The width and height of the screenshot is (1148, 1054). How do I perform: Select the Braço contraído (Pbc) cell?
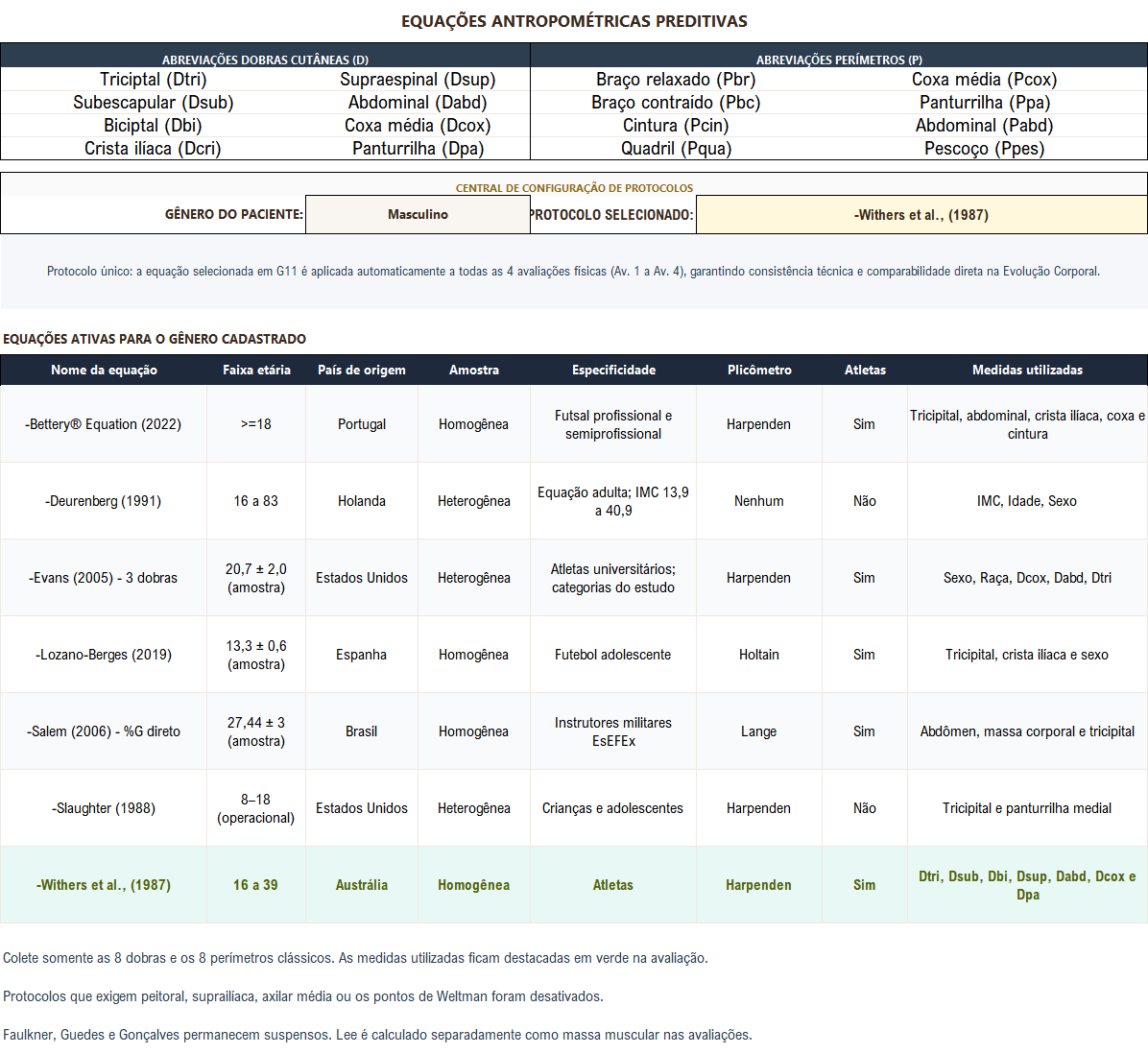pyautogui.click(x=676, y=103)
